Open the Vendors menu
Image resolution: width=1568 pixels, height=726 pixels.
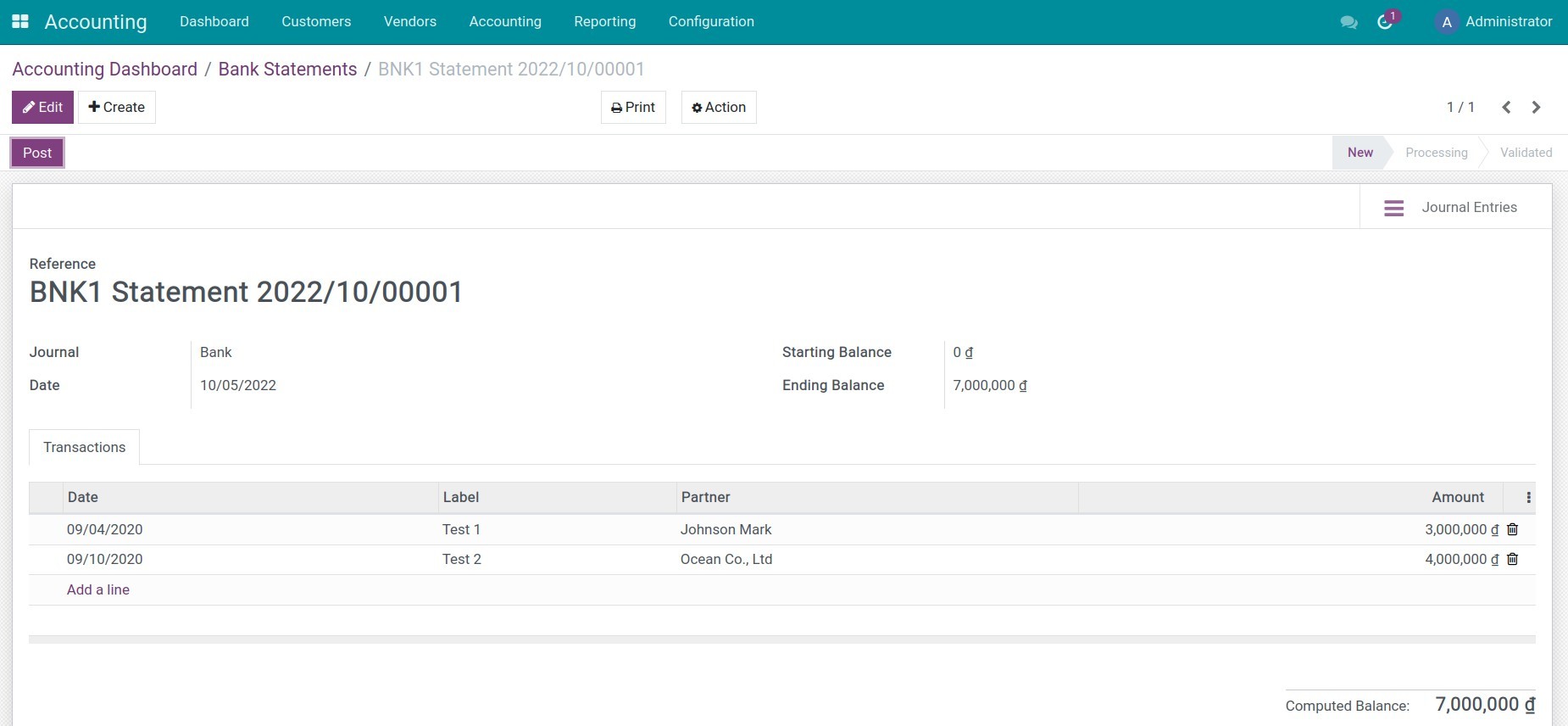click(410, 22)
